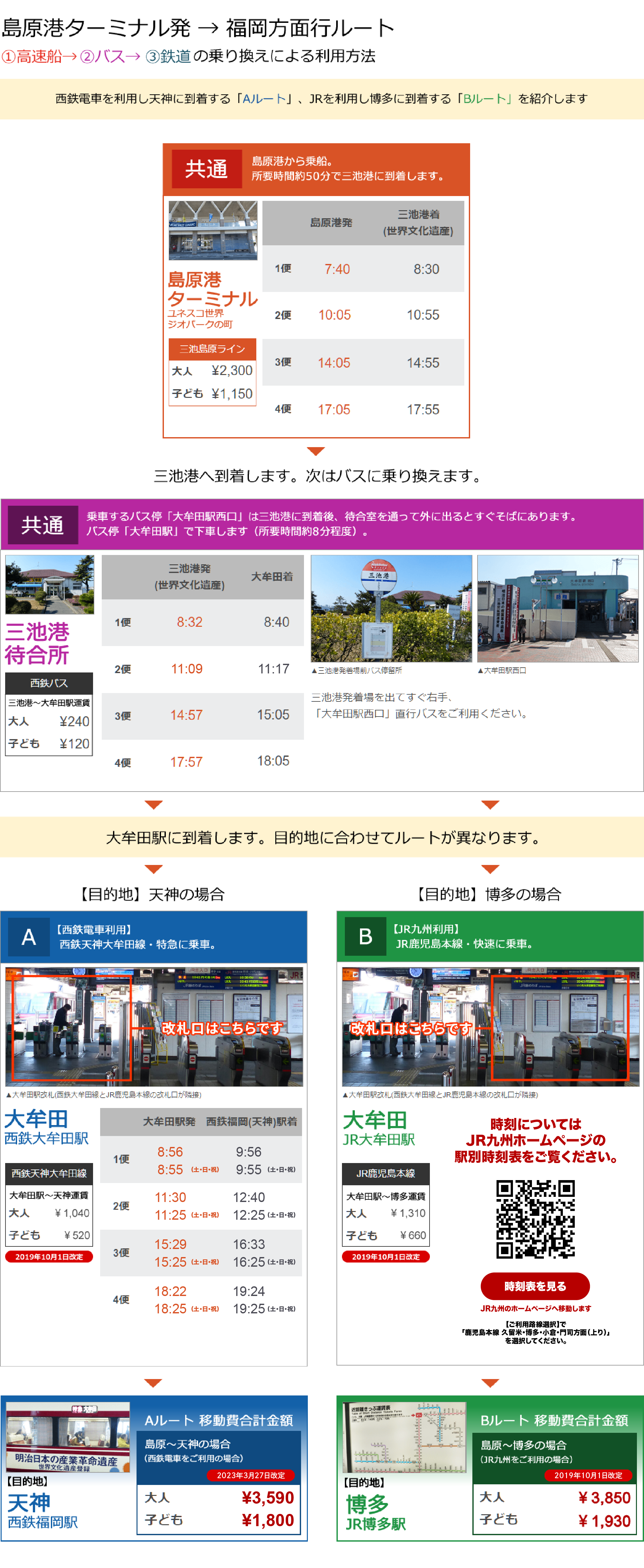The image size is (644, 1568).
Task: Click the 時刻表を見る red button
Action: click(x=535, y=1286)
